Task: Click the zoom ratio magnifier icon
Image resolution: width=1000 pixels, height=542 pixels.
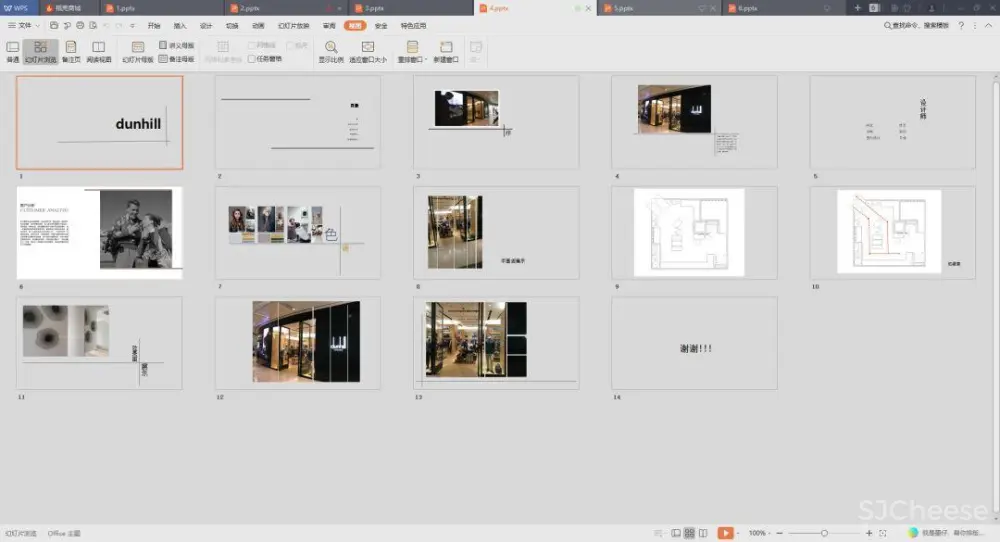Action: [331, 51]
